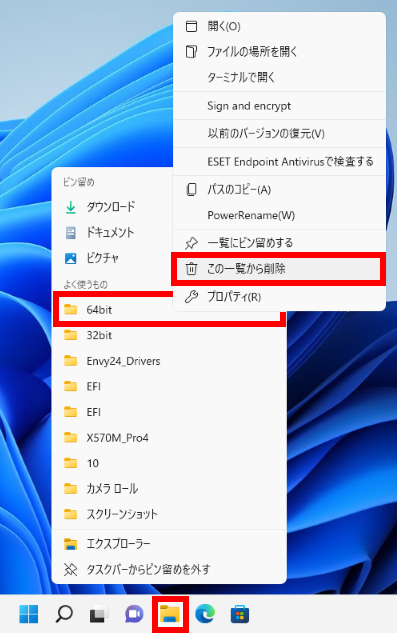The width and height of the screenshot is (397, 633).
Task: Select 64bit folder in frequent list
Action: (x=169, y=310)
